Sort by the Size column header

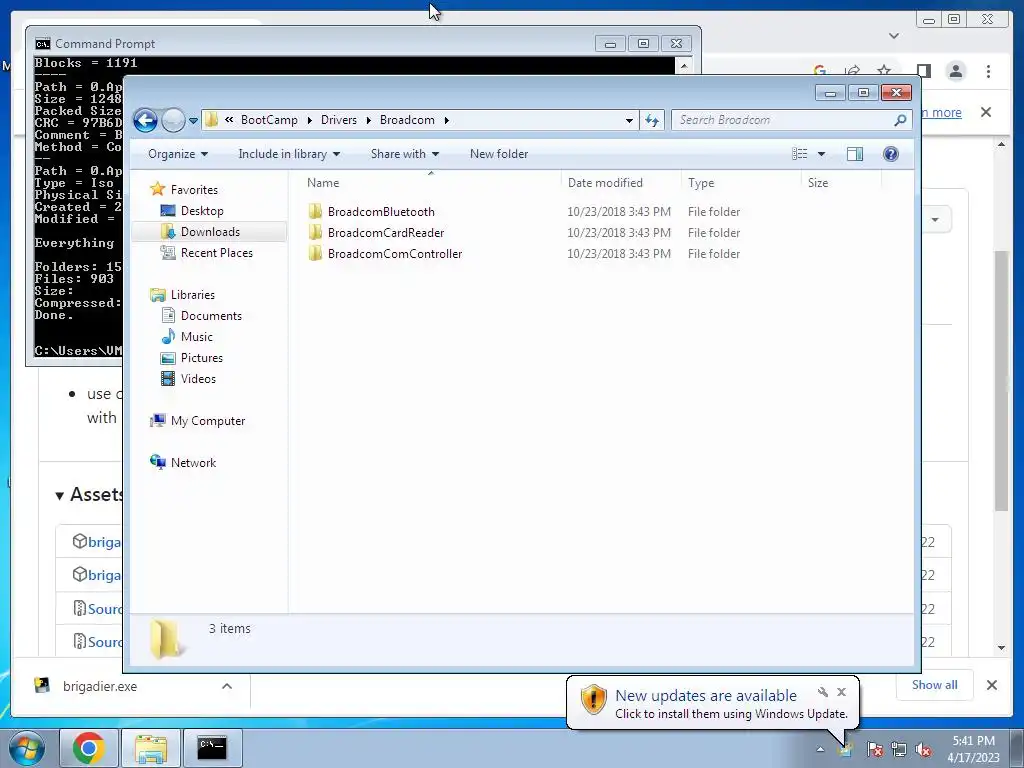coord(841,184)
